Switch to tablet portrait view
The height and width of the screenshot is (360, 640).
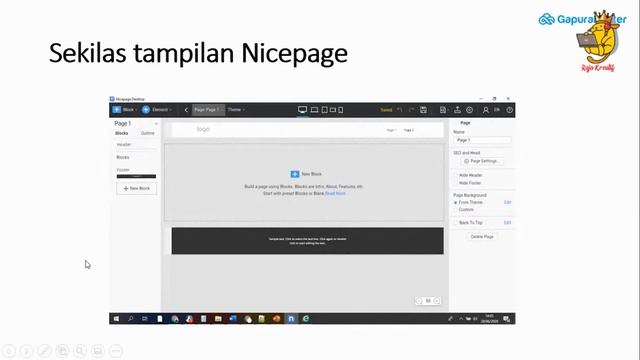pyautogui.click(x=324, y=110)
